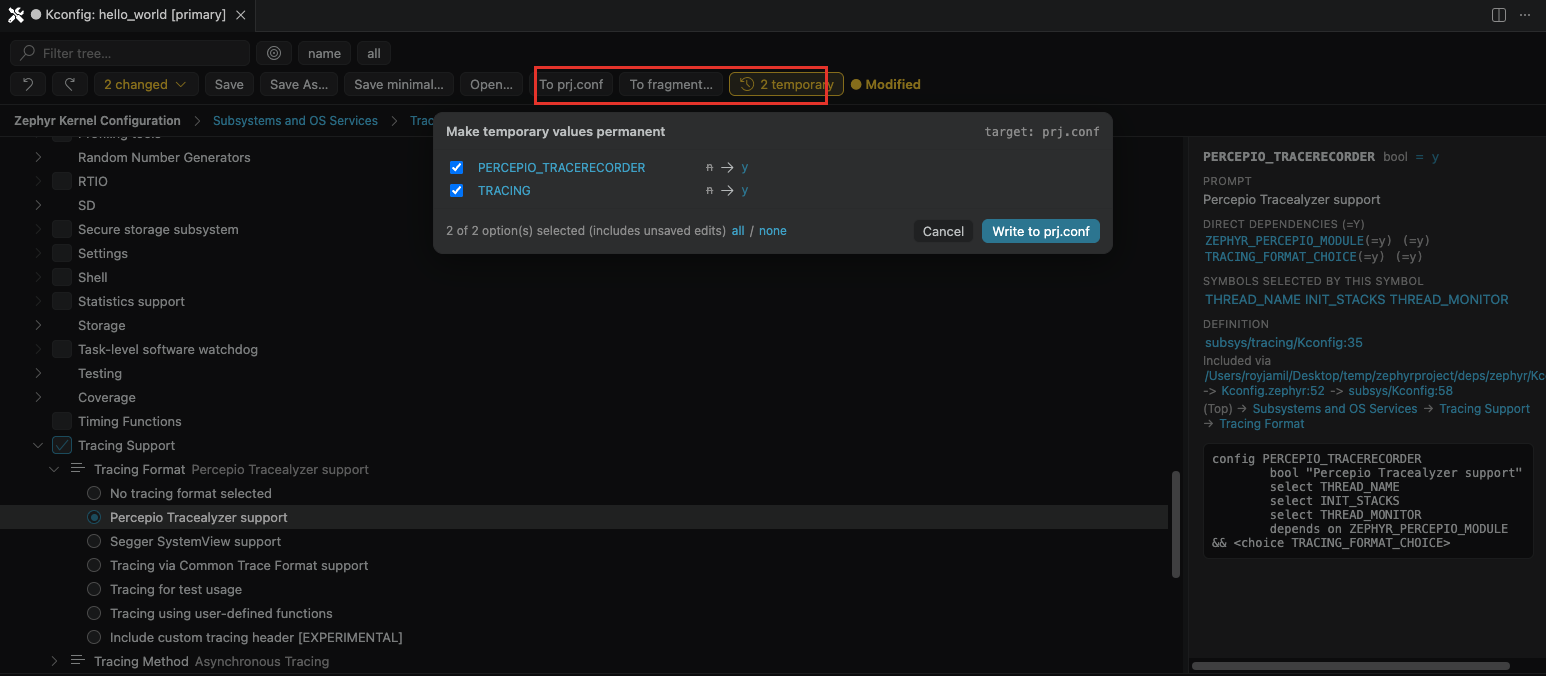Enable the Timing Functions checkbox
Viewport: 1546px width, 676px height.
(x=62, y=421)
